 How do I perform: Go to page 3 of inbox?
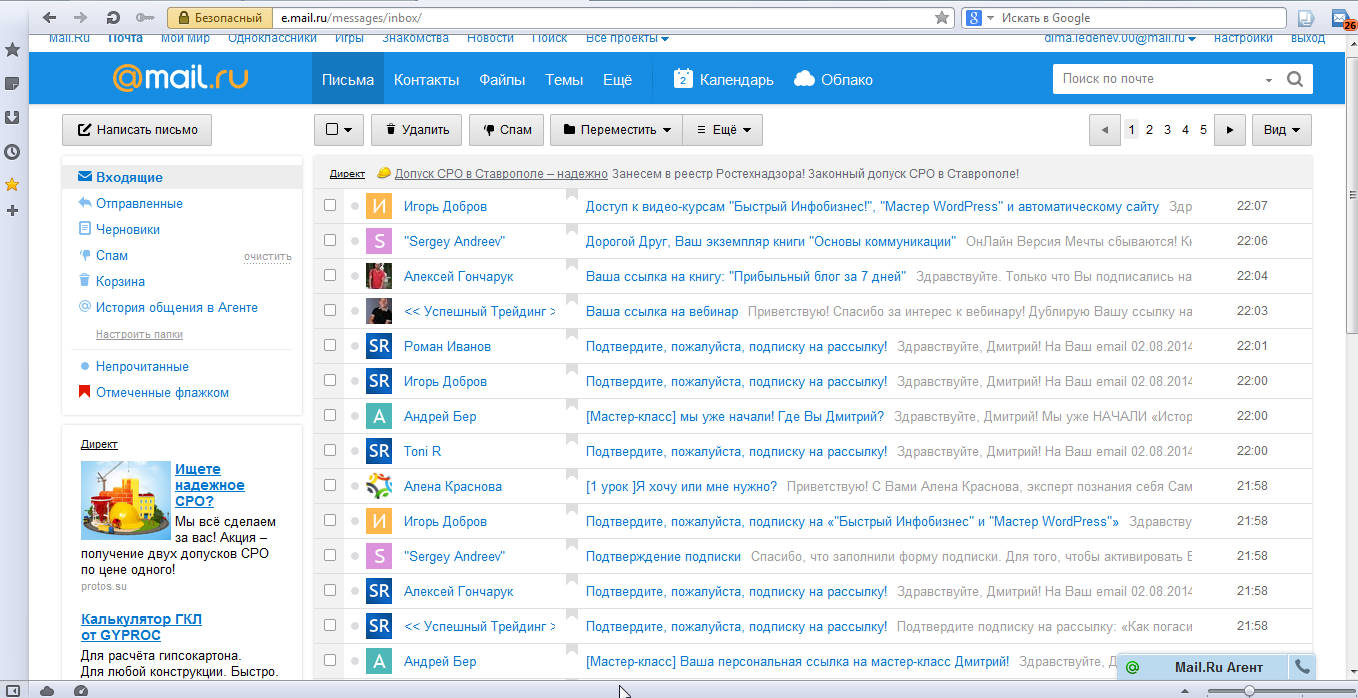coord(1167,130)
